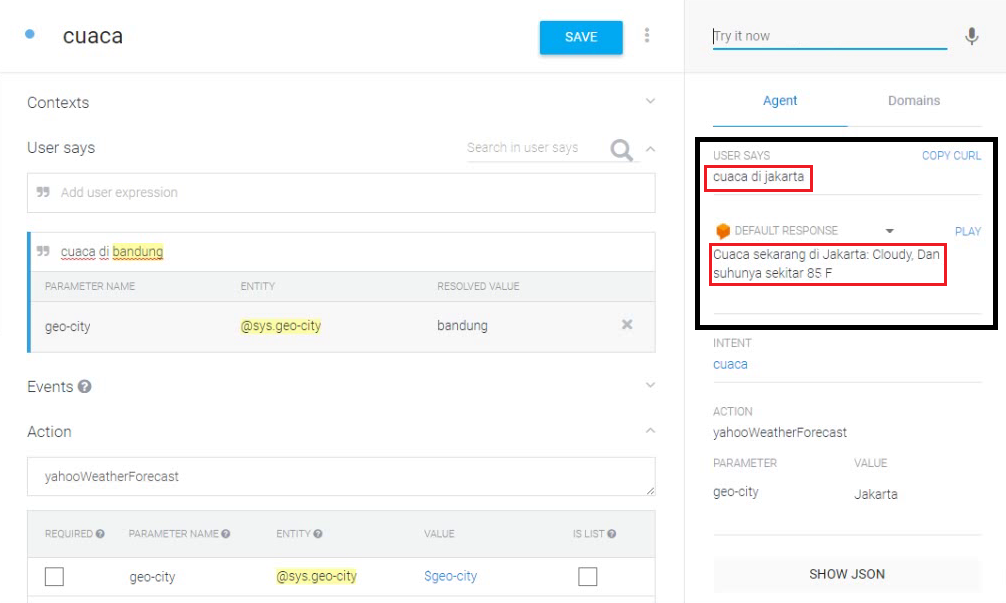Click the PLAY link
1006x603 pixels.
(968, 232)
